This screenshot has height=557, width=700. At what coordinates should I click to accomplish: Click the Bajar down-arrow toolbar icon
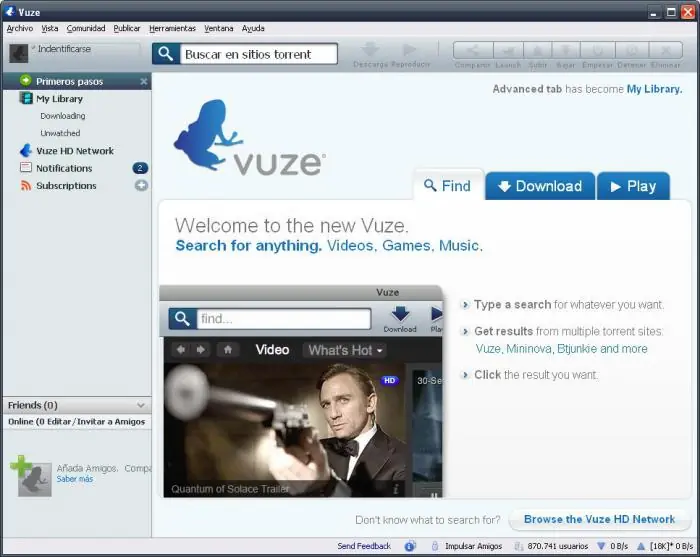(566, 50)
